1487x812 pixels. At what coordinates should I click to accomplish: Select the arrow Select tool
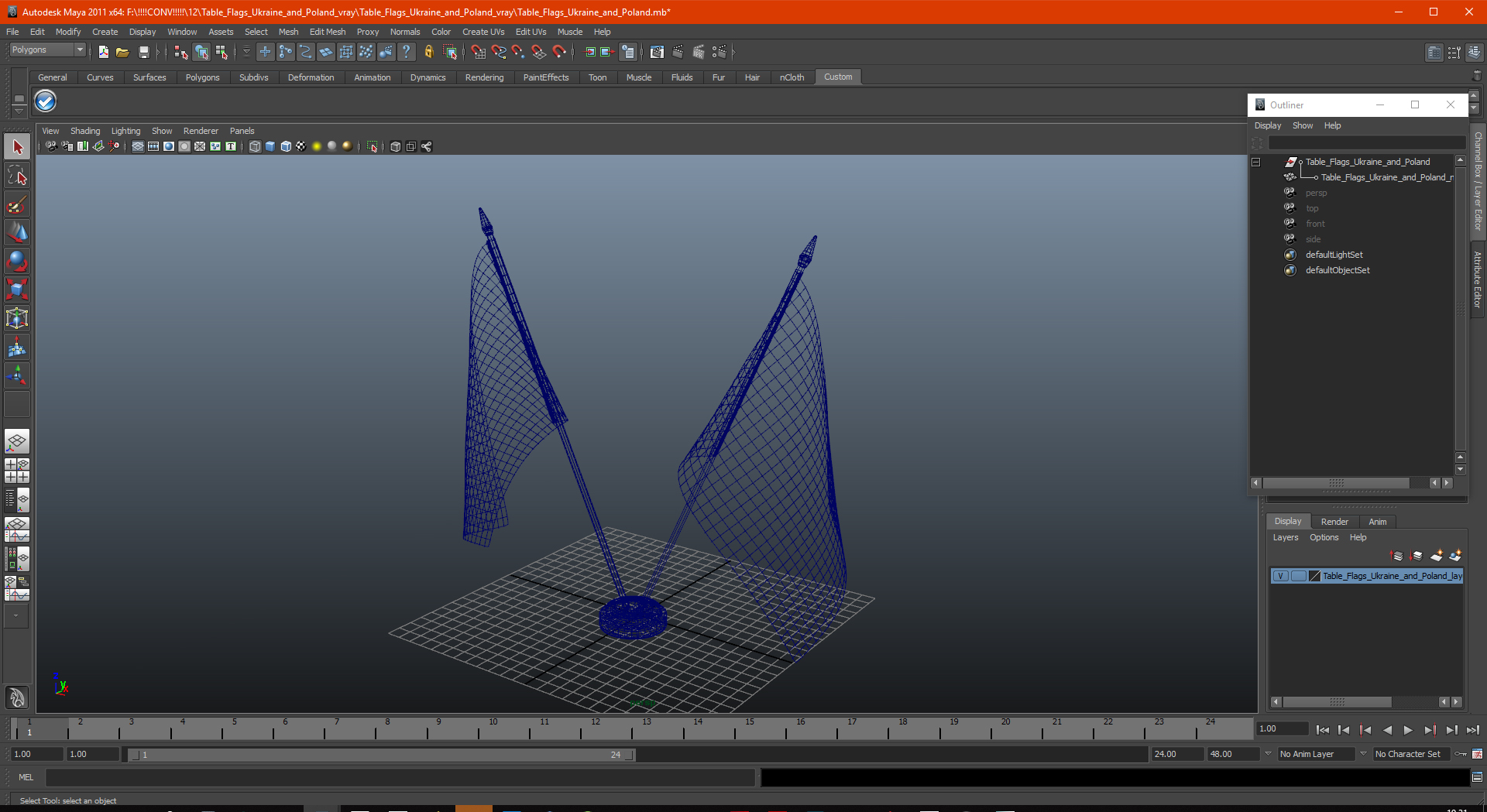tap(17, 147)
